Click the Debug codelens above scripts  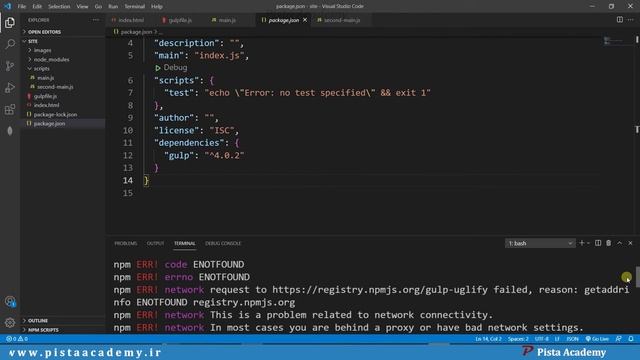[x=171, y=68]
